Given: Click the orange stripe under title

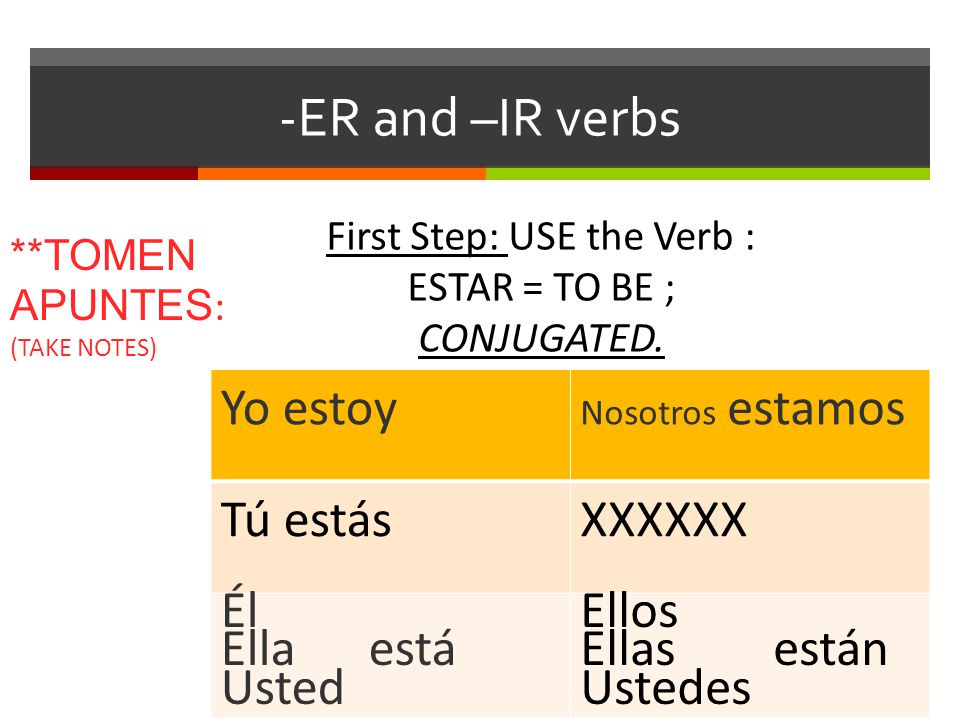Looking at the screenshot, I should pyautogui.click(x=342, y=174).
